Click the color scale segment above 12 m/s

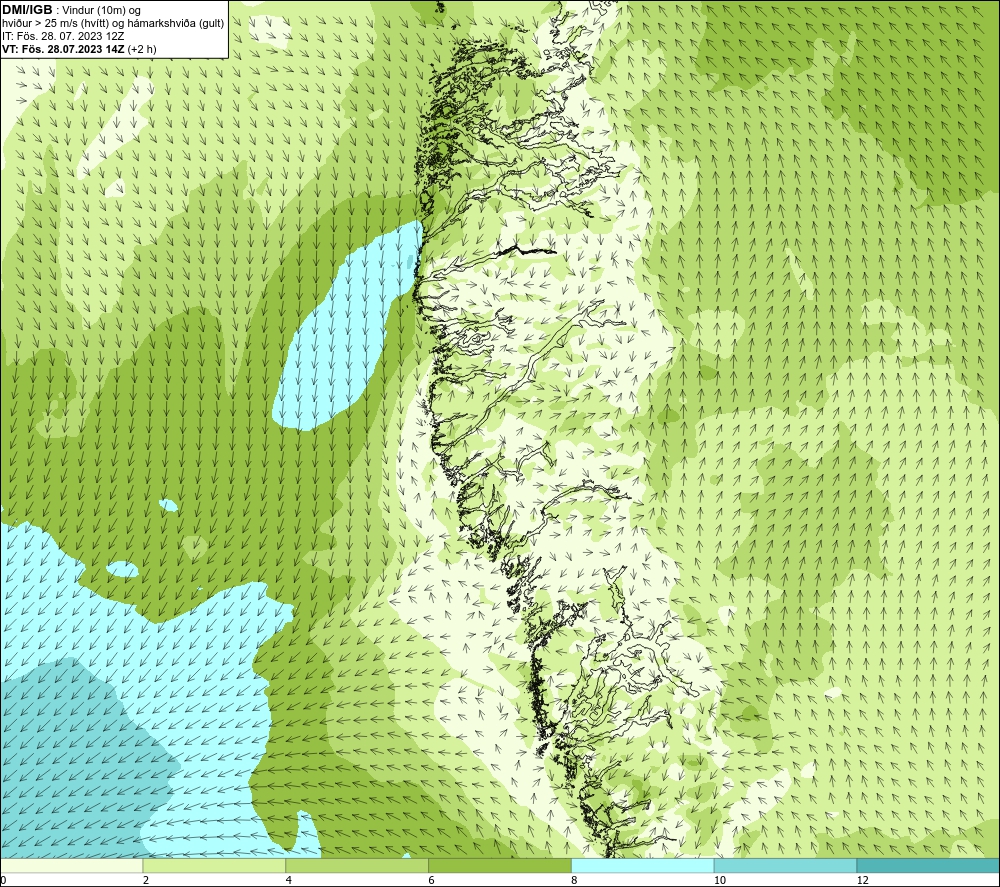929,865
